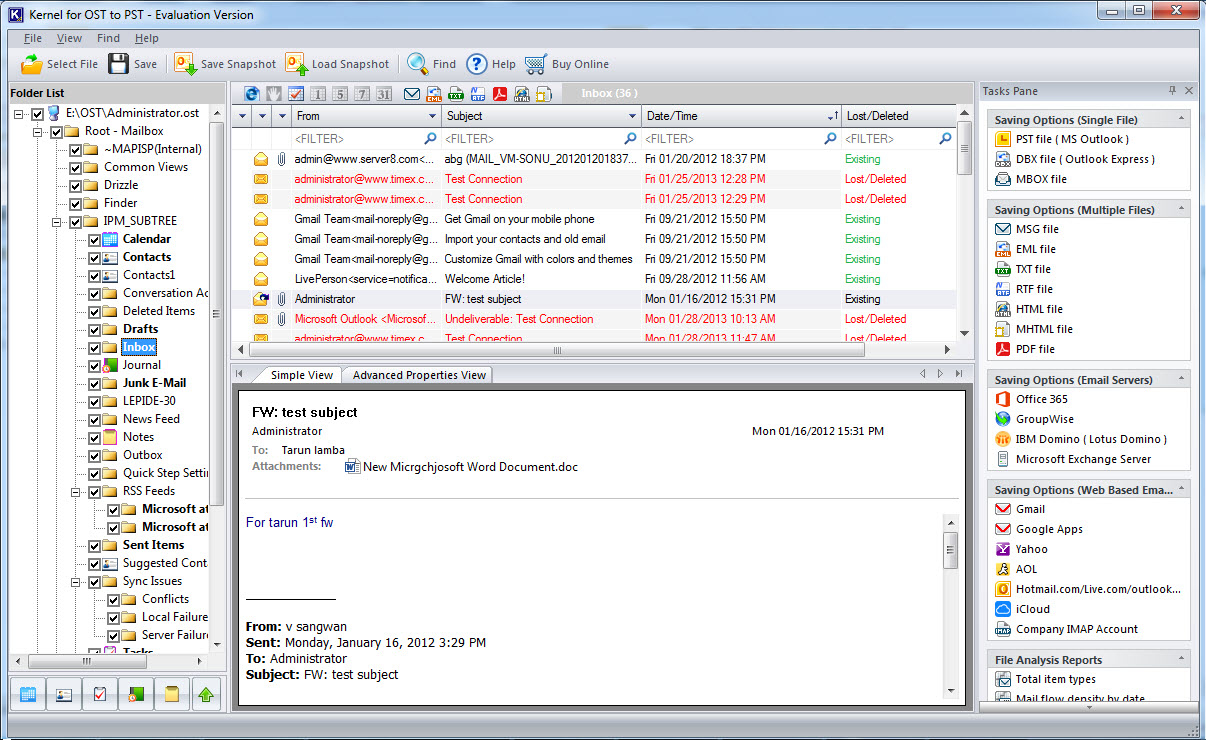Open the View menu
1206x740 pixels.
pos(69,38)
